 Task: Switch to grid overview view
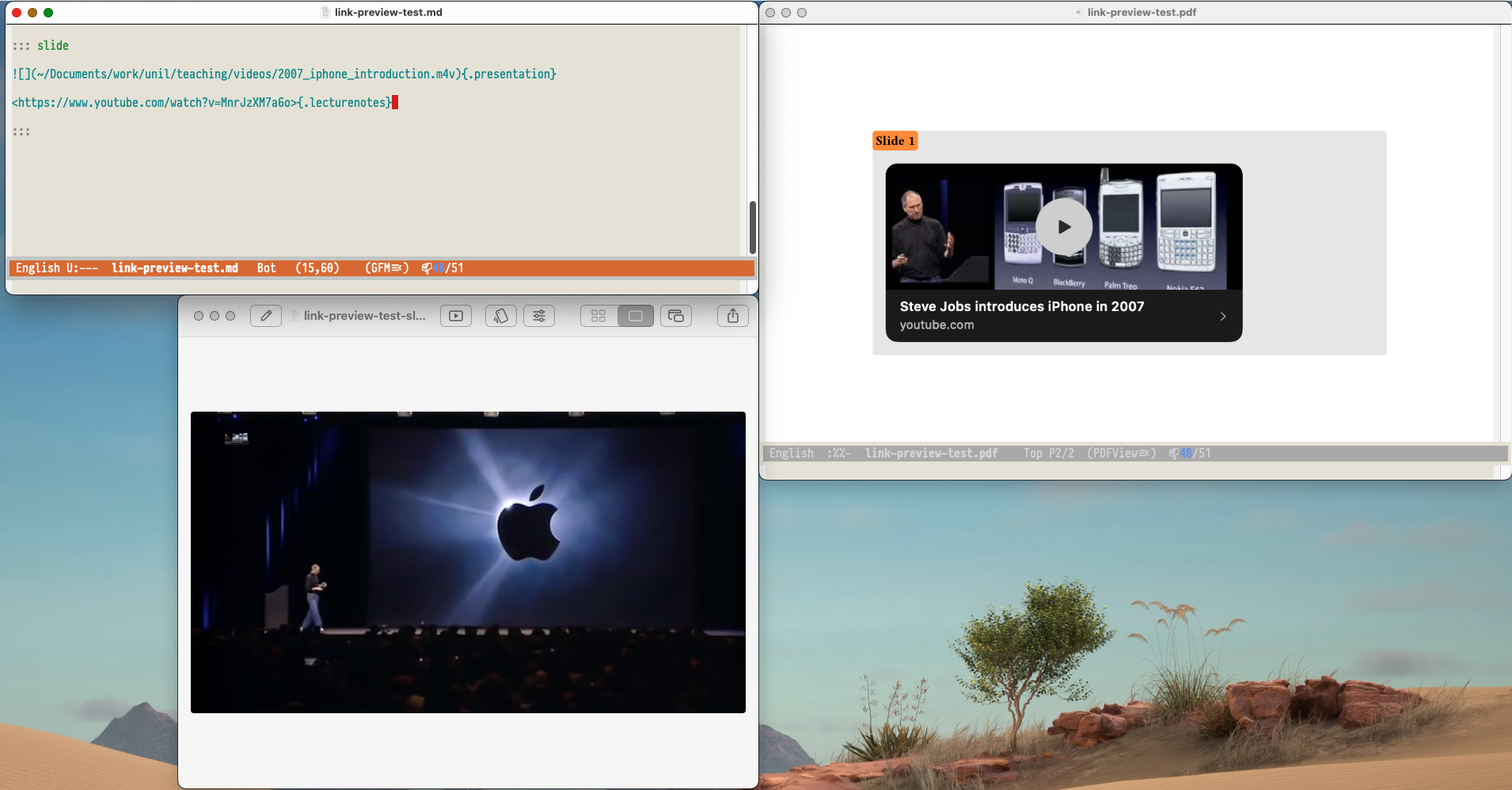click(x=598, y=316)
